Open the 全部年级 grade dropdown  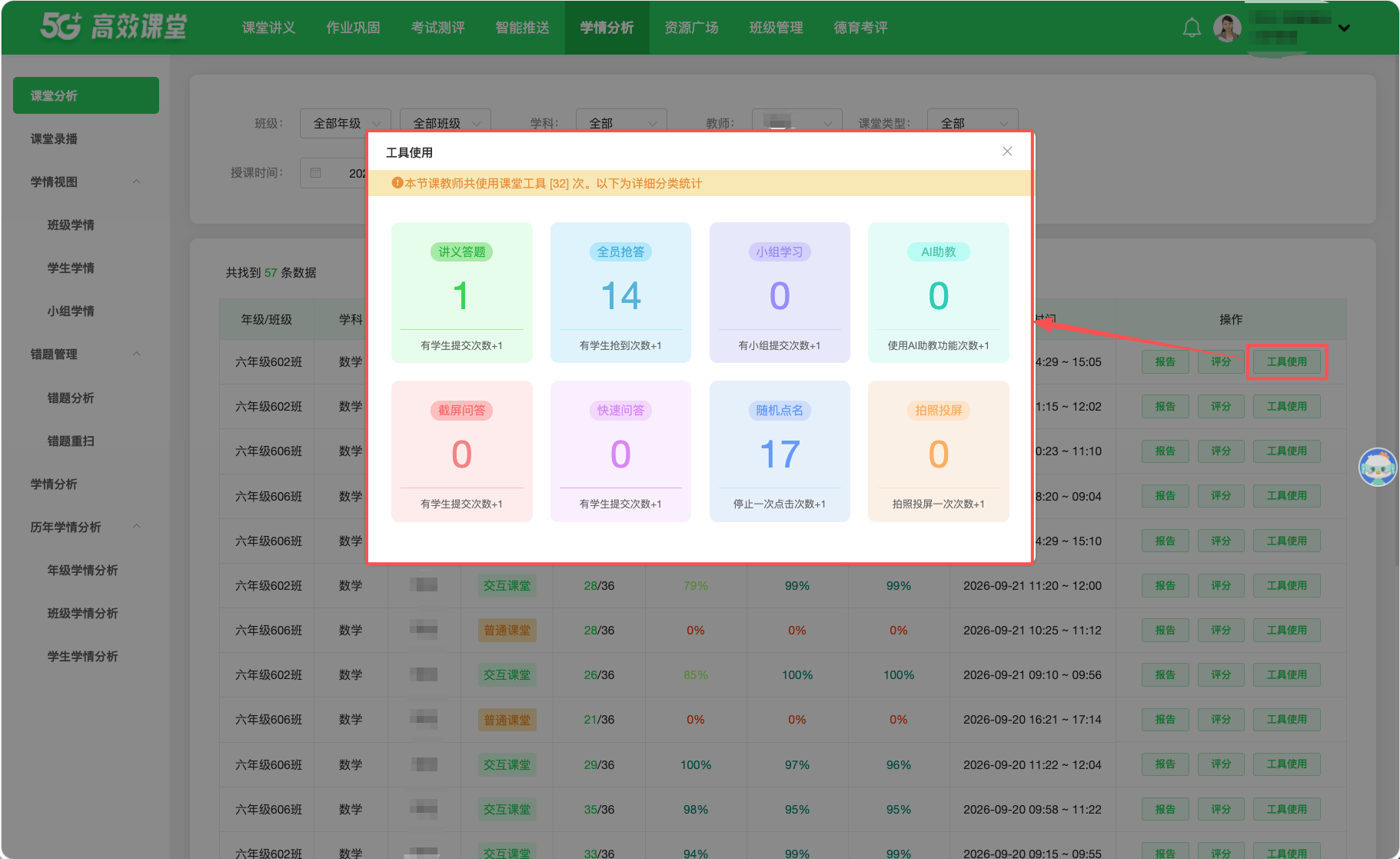(345, 123)
